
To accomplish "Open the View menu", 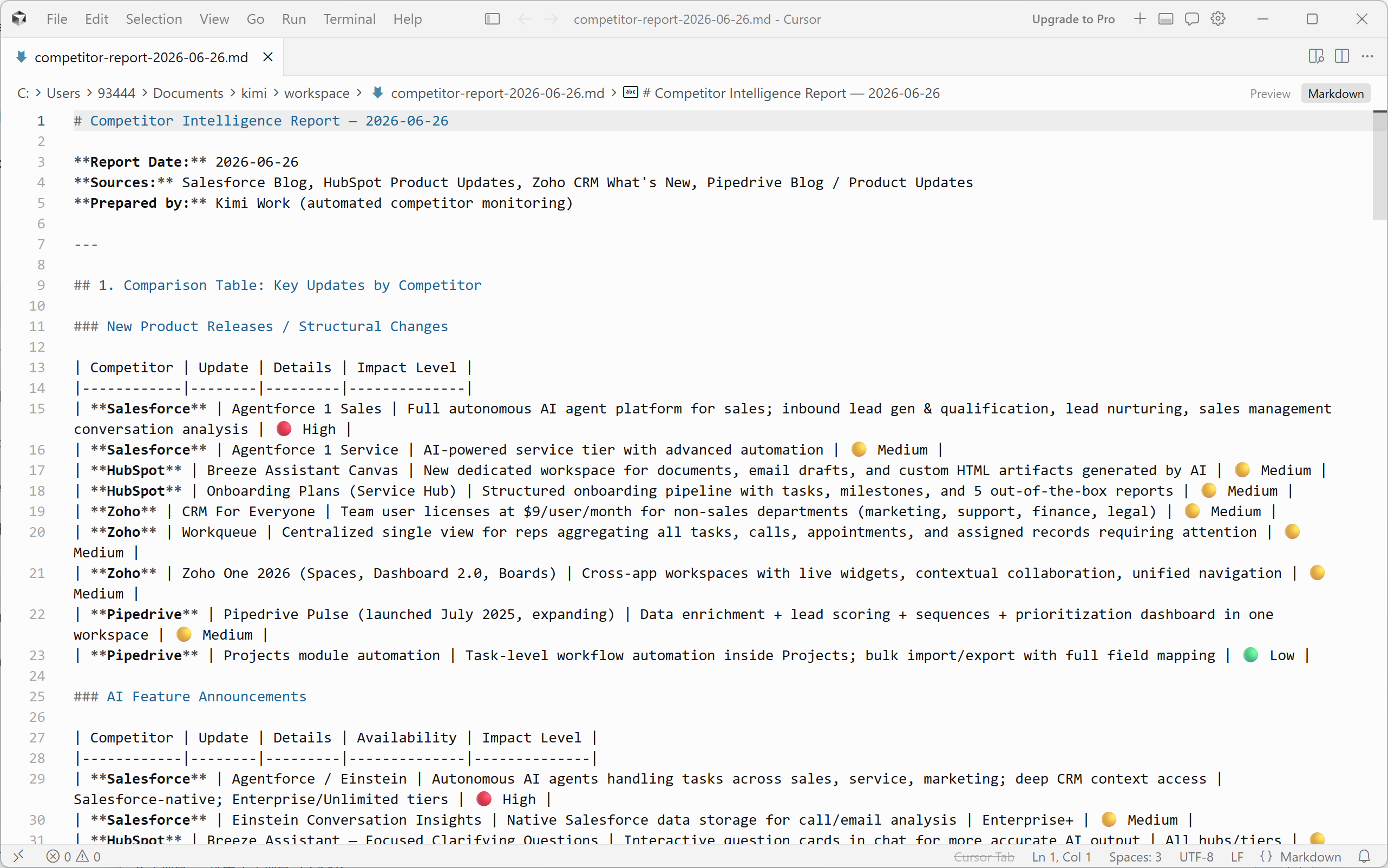I will coord(214,19).
